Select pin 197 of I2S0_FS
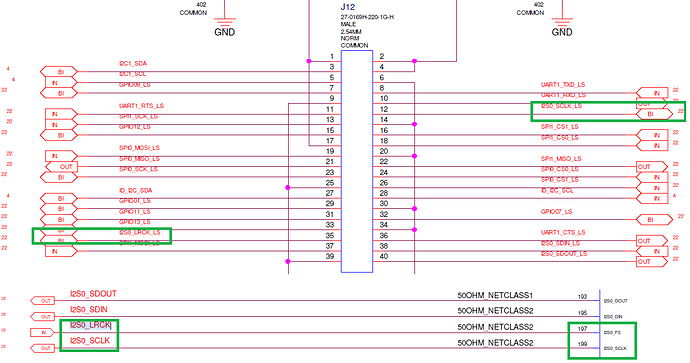 point(582,329)
